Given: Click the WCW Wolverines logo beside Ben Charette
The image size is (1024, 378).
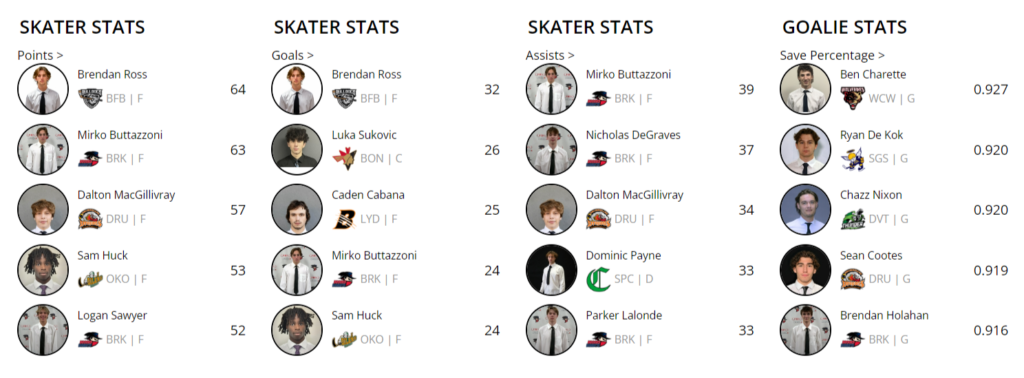Looking at the screenshot, I should pos(853,98).
